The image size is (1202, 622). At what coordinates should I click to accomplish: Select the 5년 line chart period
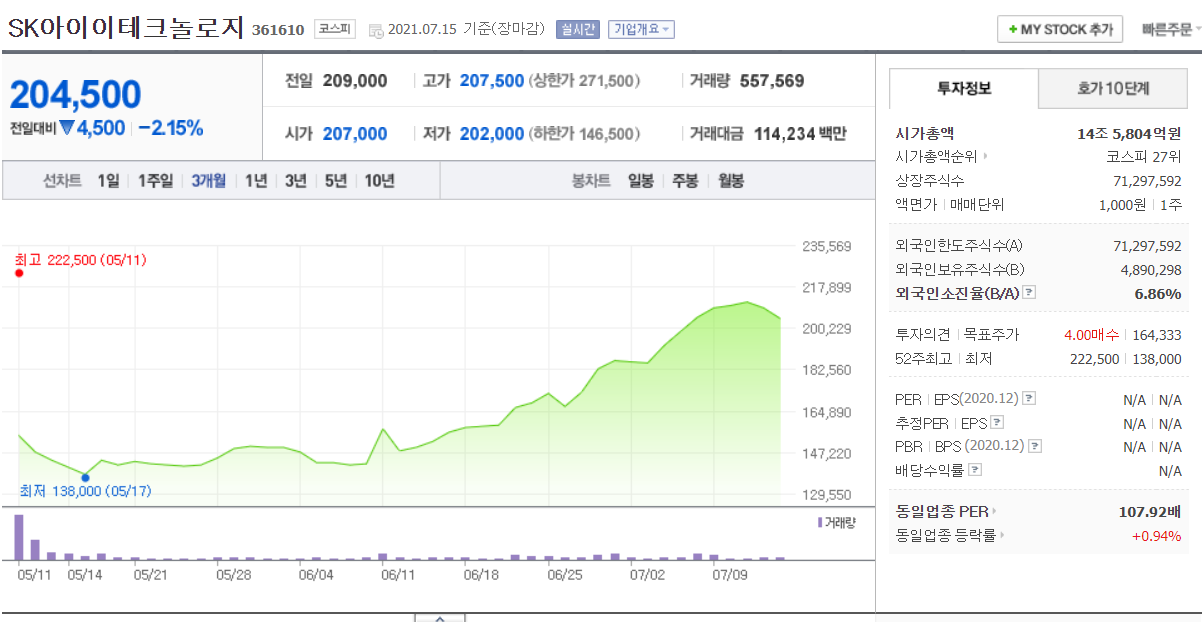pyautogui.click(x=335, y=181)
